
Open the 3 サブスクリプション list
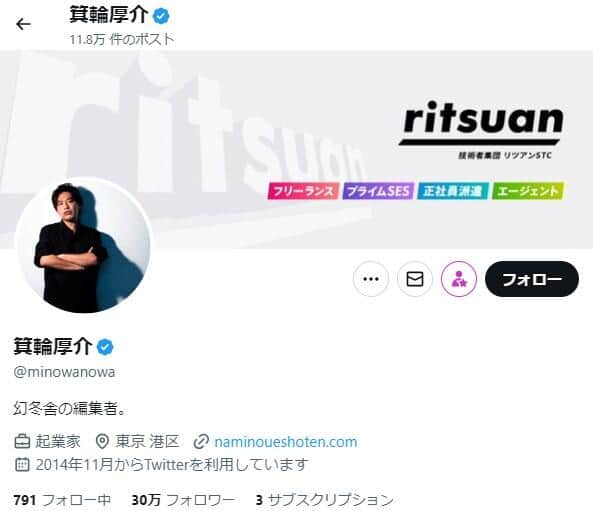coord(325,500)
